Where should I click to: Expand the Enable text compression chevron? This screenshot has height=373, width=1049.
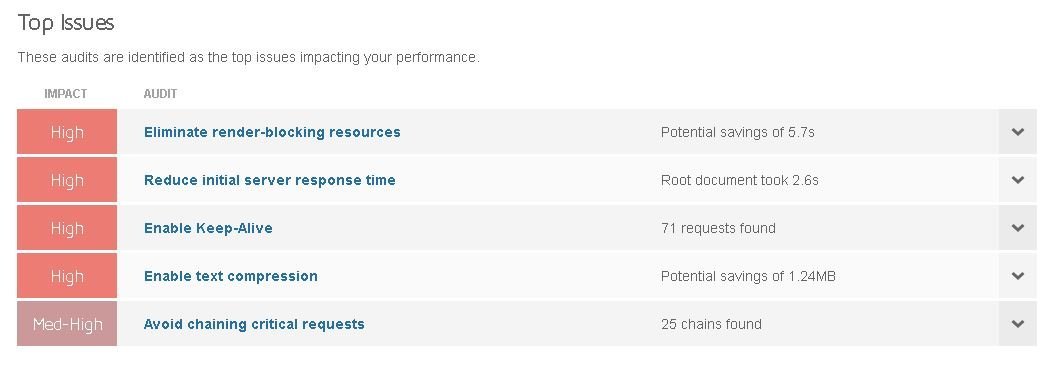(1018, 276)
